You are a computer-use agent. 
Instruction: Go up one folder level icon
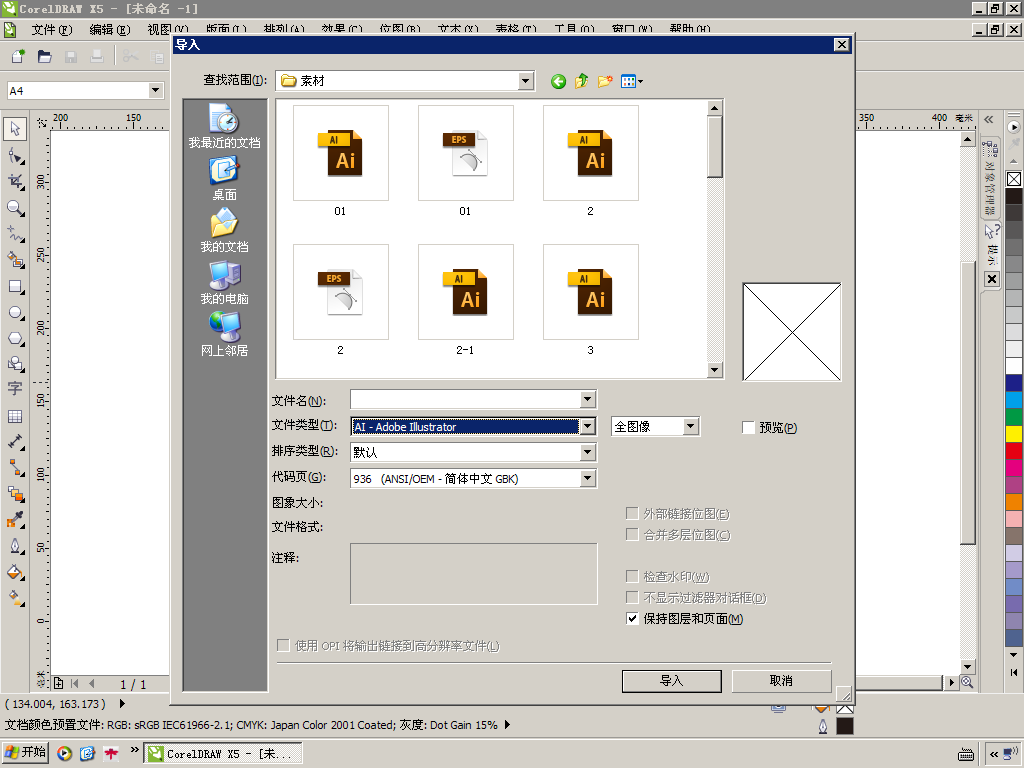(x=581, y=81)
